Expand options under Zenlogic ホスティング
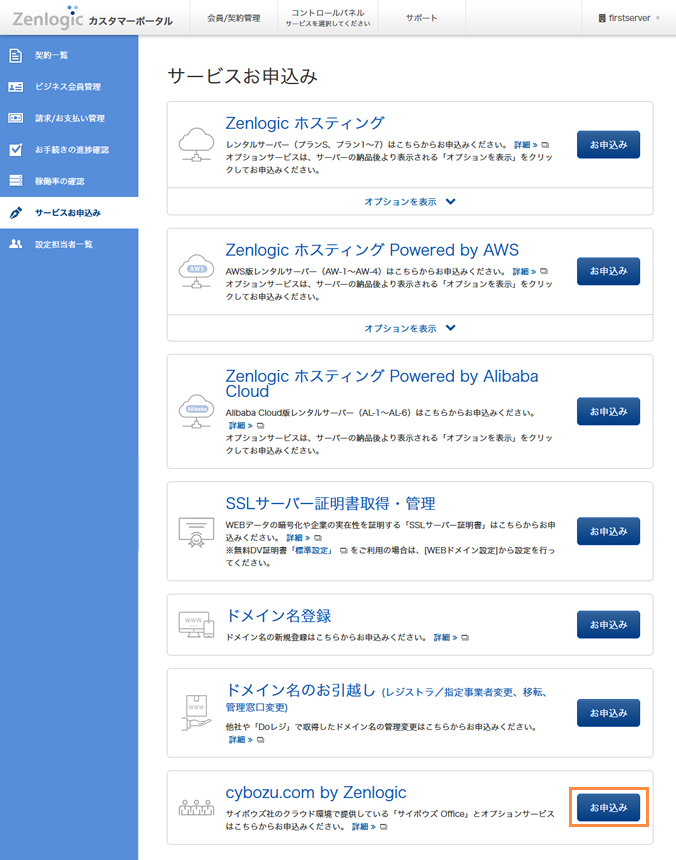676x860 pixels. [410, 201]
